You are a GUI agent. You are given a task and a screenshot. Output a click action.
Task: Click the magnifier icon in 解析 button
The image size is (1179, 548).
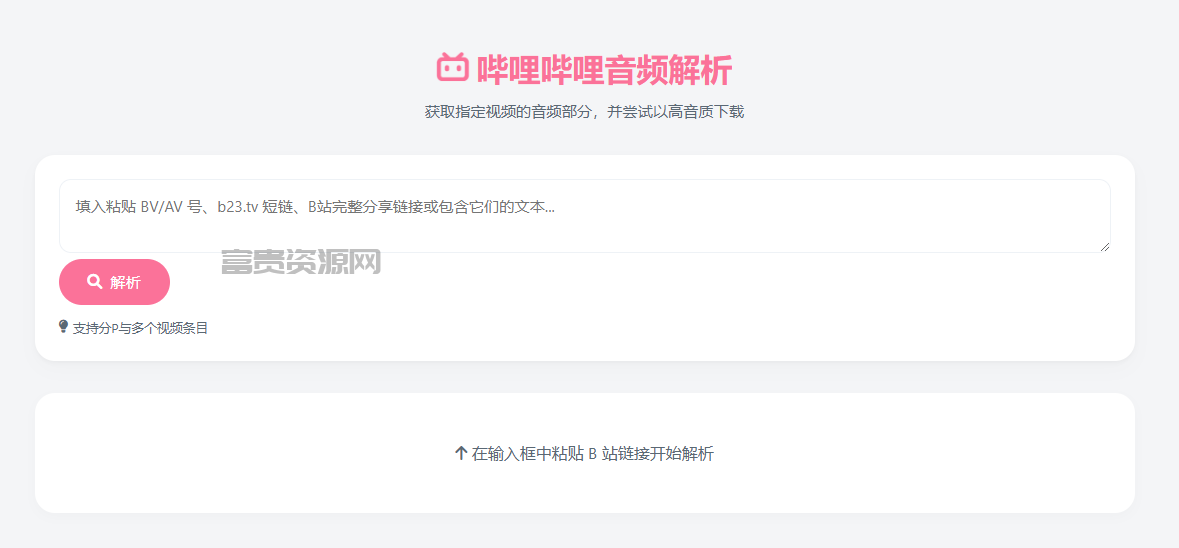coord(95,282)
